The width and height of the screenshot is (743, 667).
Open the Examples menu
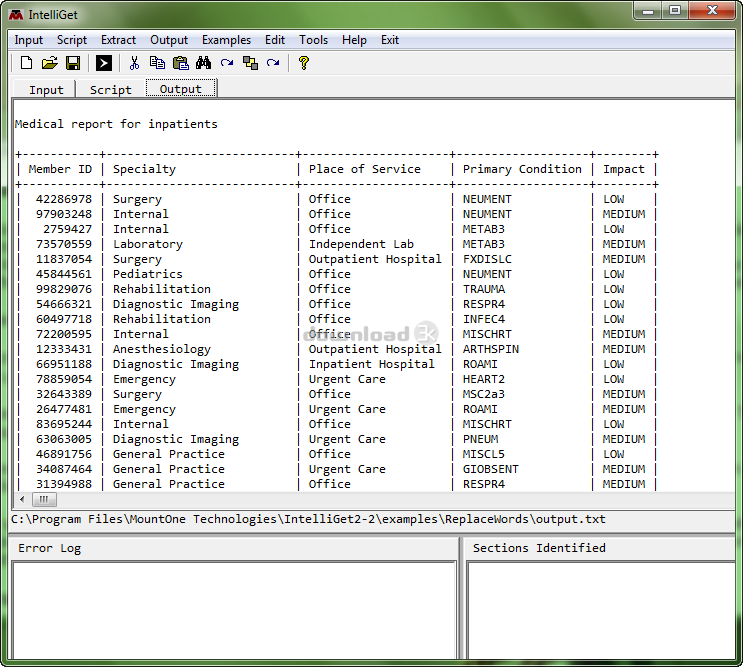pos(226,40)
